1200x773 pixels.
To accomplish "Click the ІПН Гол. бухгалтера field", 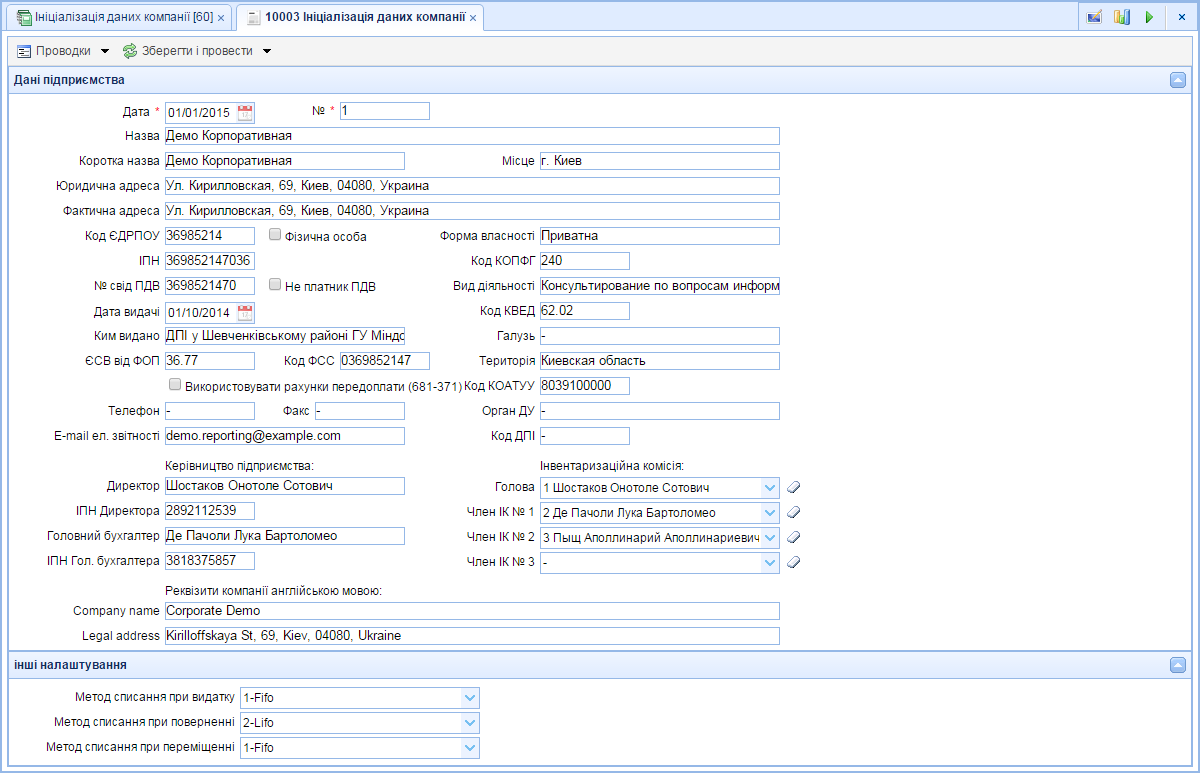I will pyautogui.click(x=210, y=561).
